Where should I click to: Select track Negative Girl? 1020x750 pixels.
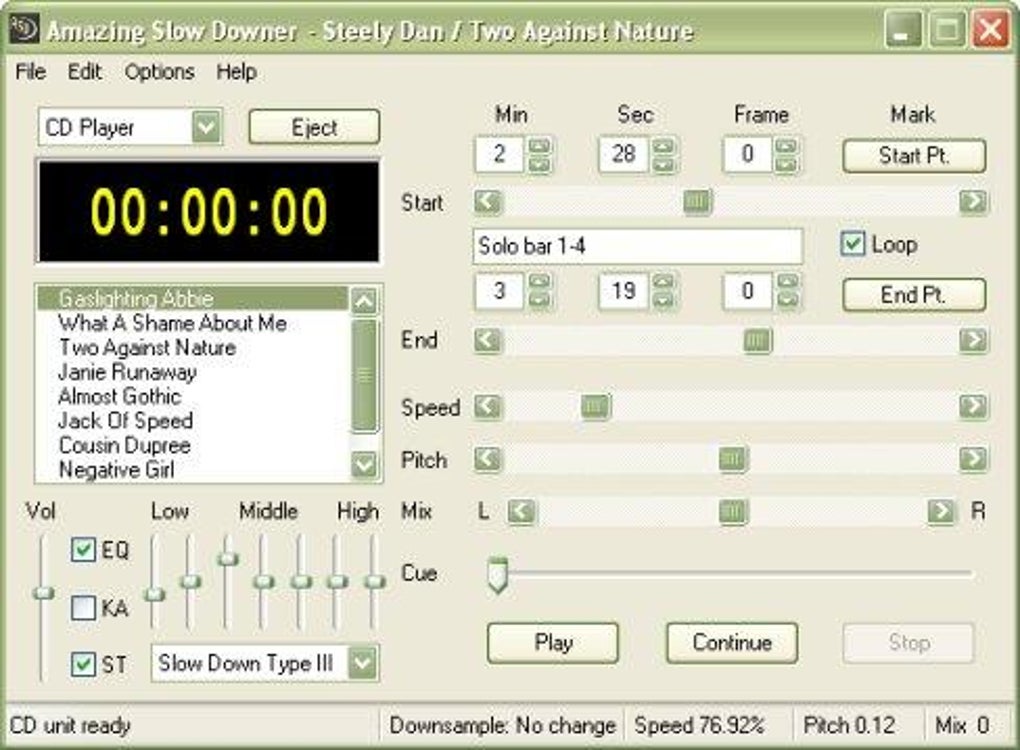[193, 470]
